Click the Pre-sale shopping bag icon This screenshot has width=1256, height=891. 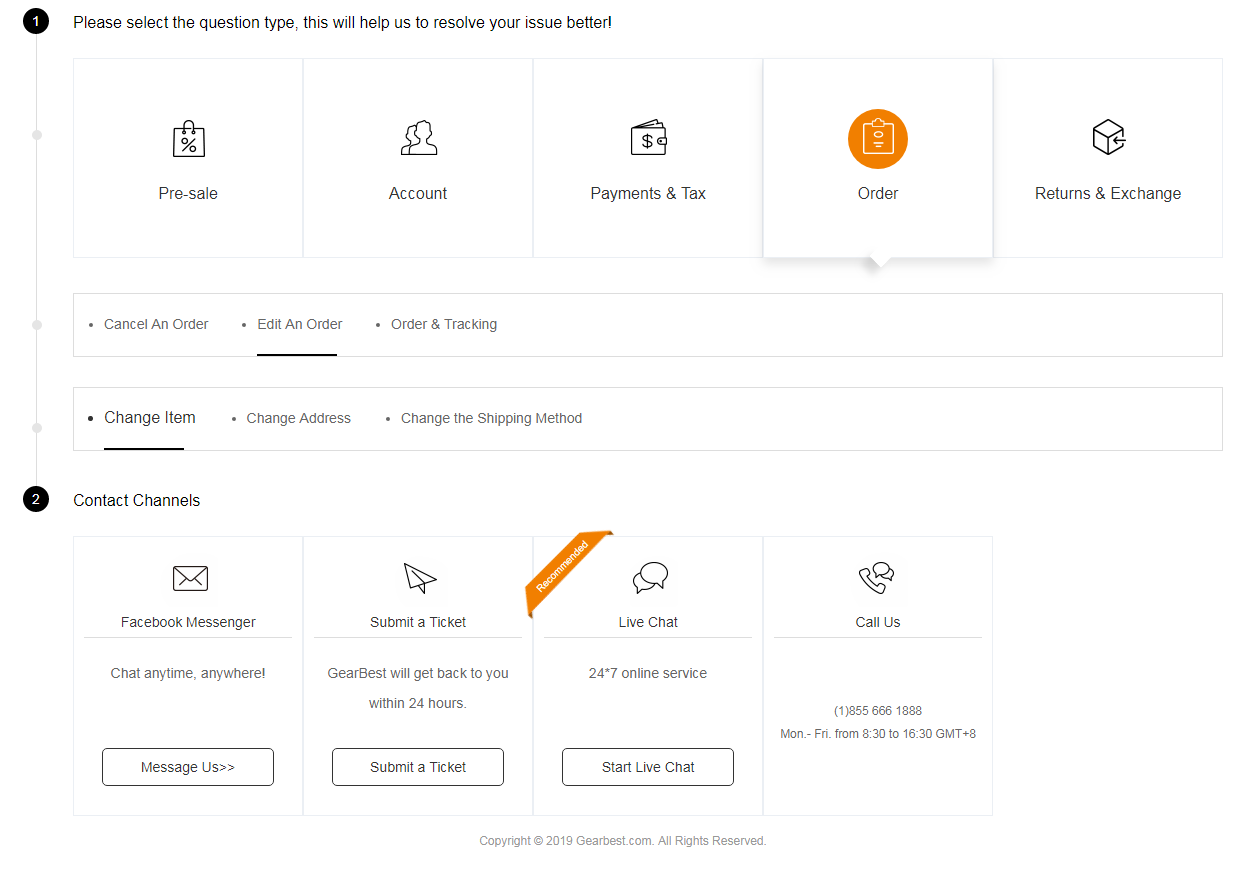[x=188, y=139]
